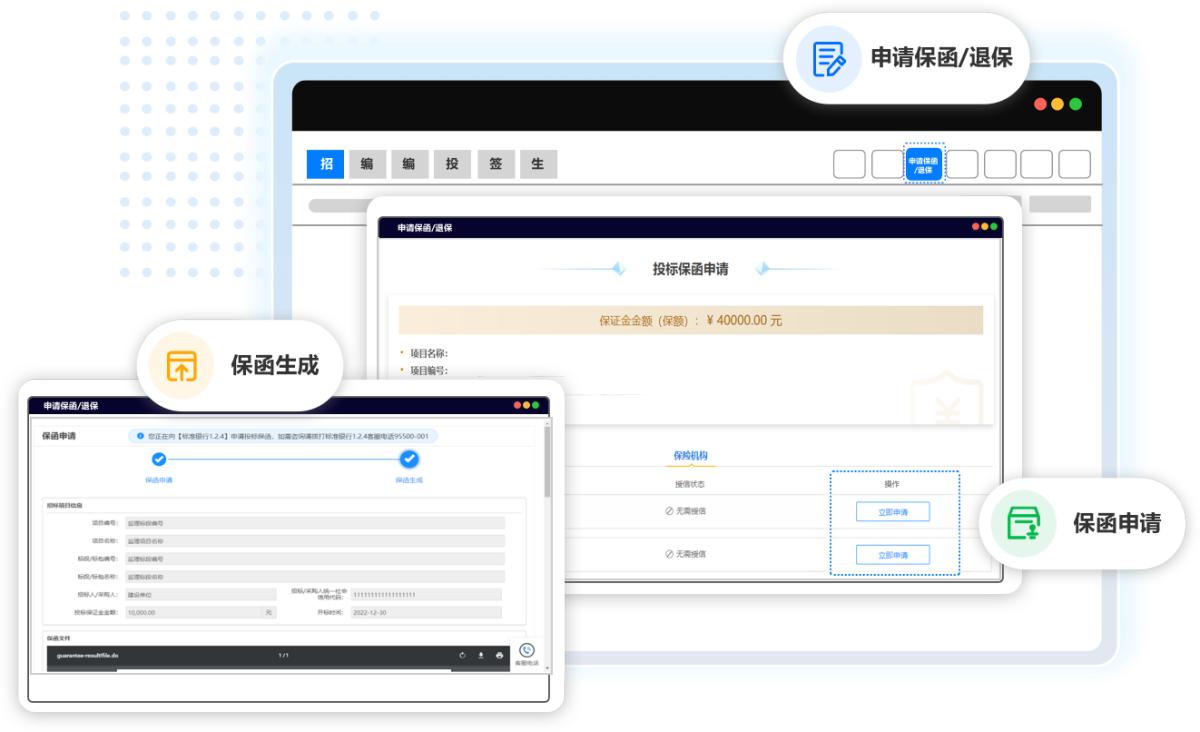The width and height of the screenshot is (1200, 732).
Task: Select the upload icon in the 保函生成 badge
Action: pos(179,367)
